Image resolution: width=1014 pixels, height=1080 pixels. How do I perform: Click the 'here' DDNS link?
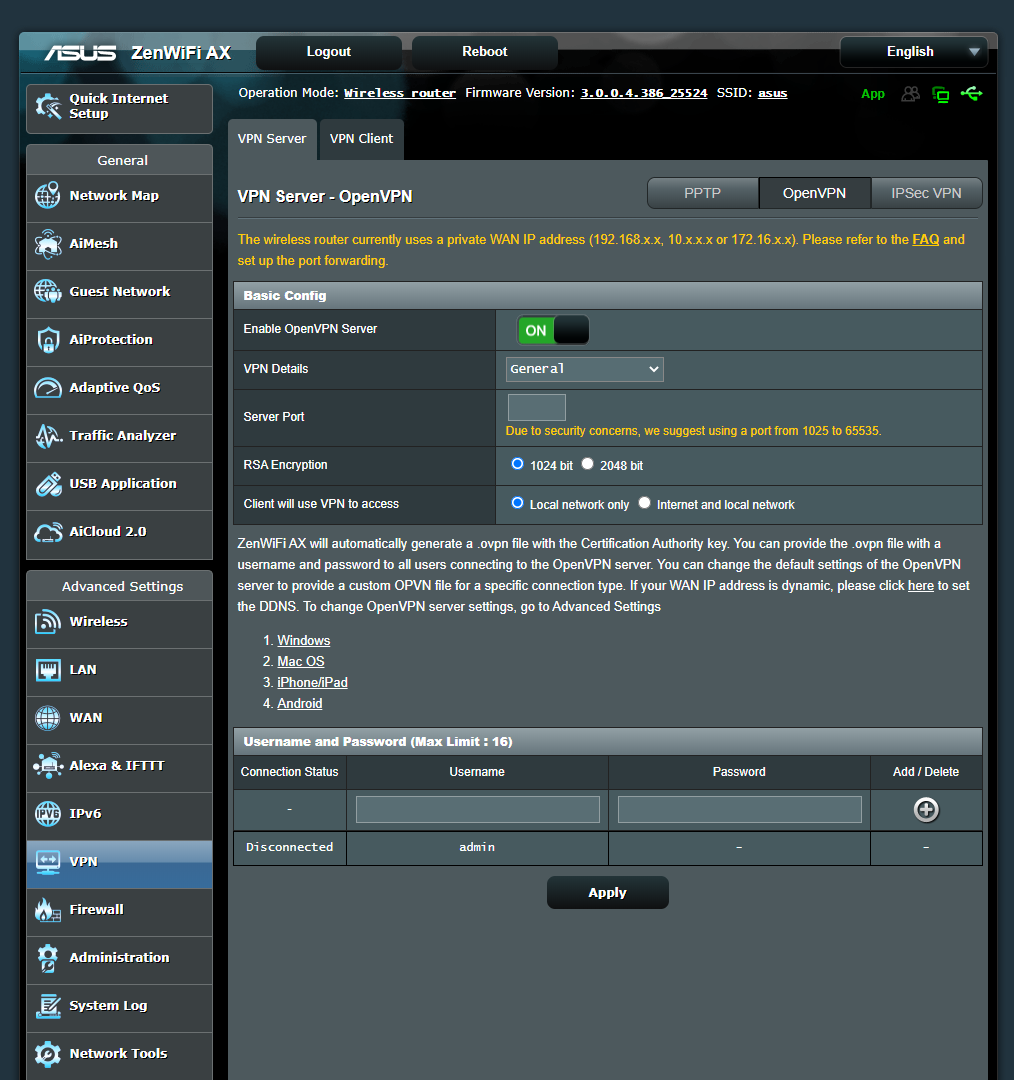tap(921, 585)
